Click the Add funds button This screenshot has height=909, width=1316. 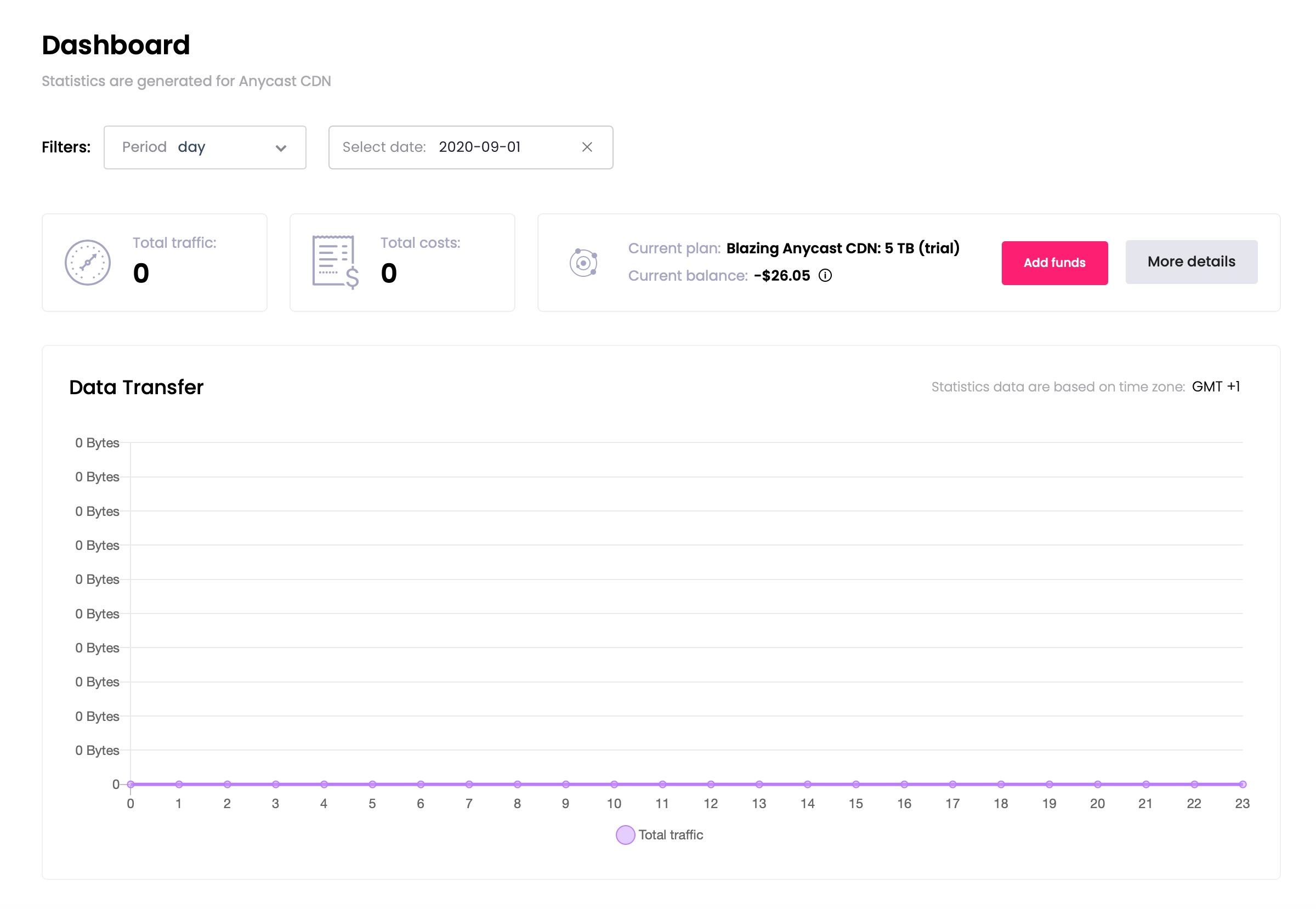(x=1054, y=263)
